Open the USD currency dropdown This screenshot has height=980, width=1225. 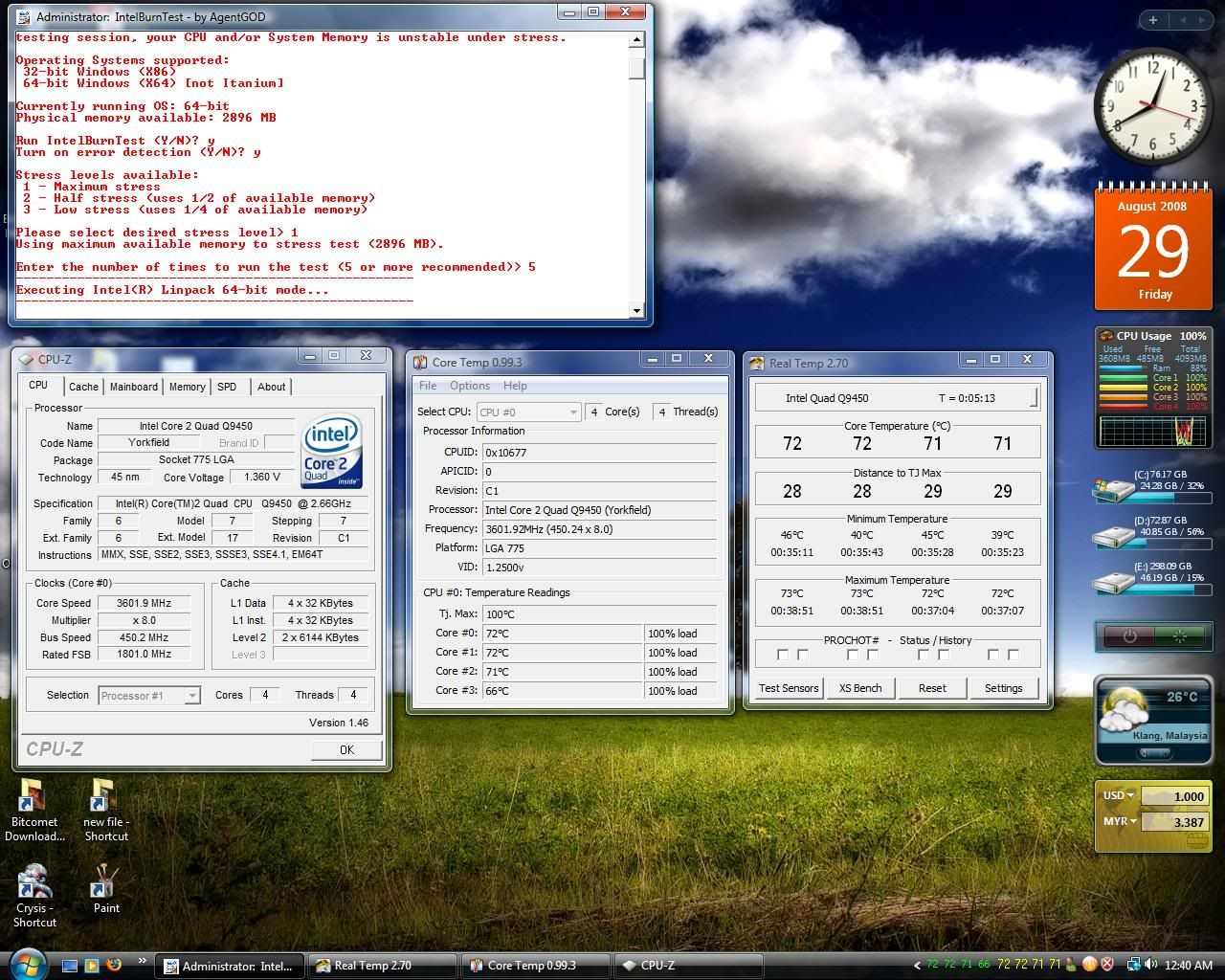[1118, 795]
